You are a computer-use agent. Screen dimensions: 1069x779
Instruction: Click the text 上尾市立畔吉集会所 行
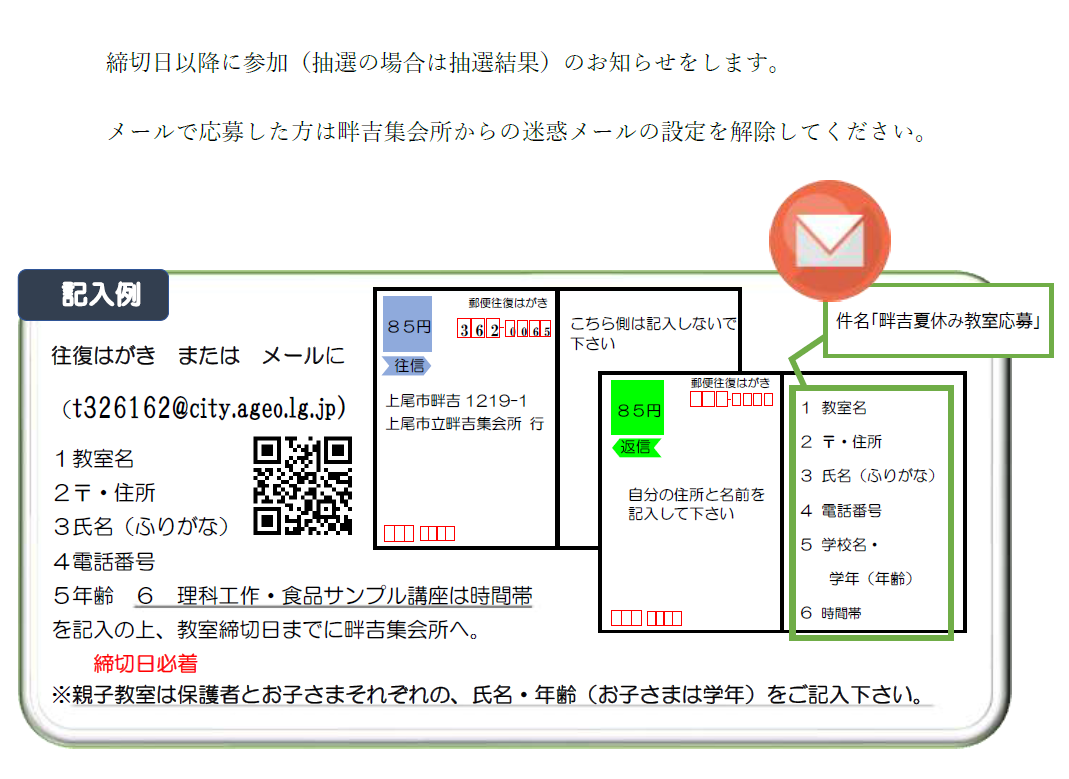click(465, 424)
